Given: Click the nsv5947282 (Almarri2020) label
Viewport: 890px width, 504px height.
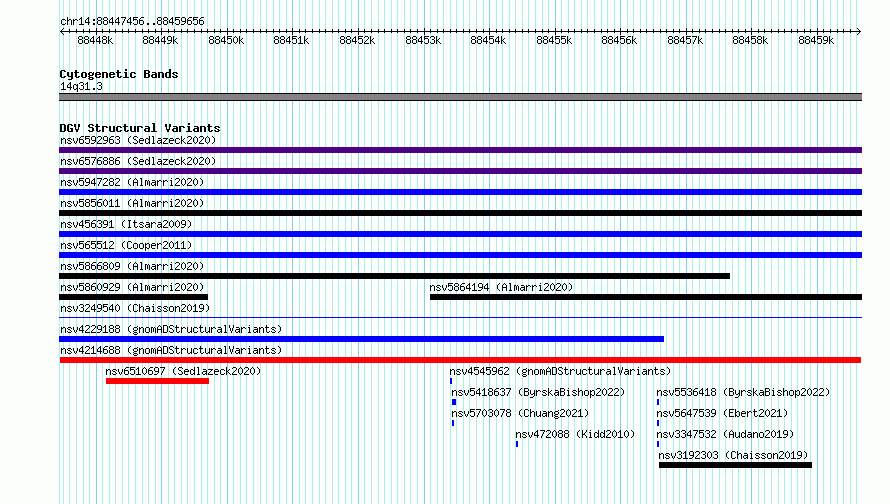Looking at the screenshot, I should point(132,182).
